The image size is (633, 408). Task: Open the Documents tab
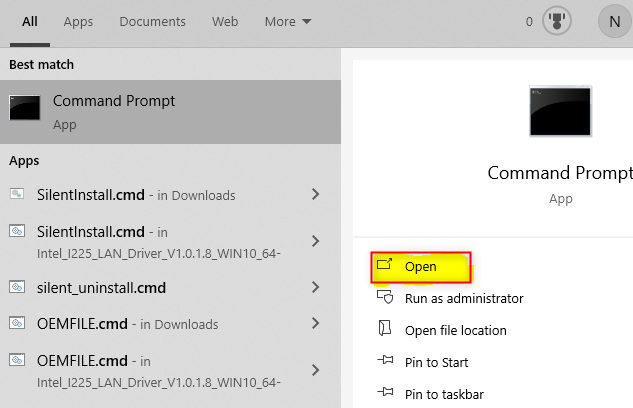pos(152,21)
